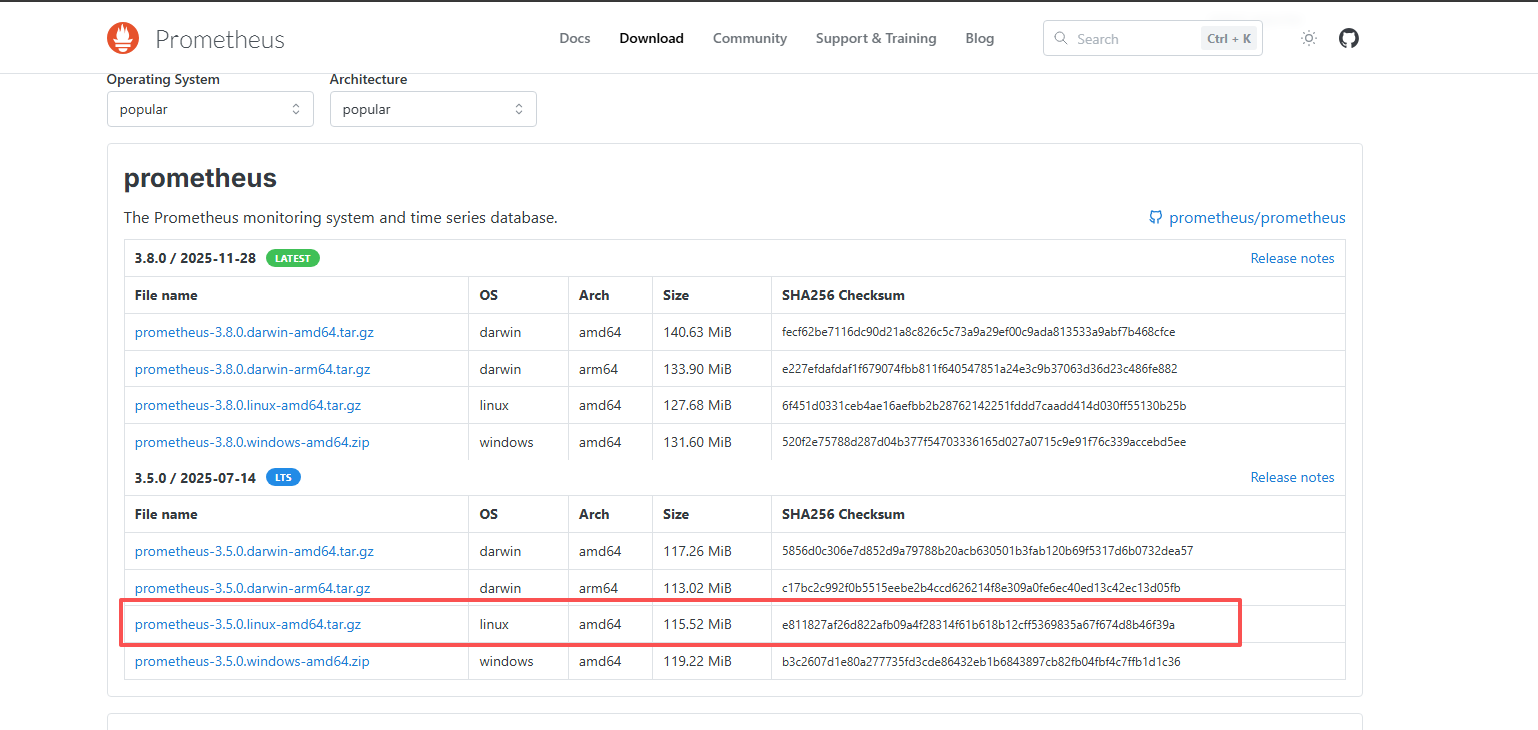Click the blue LTS badge
1538x730 pixels.
click(x=283, y=477)
